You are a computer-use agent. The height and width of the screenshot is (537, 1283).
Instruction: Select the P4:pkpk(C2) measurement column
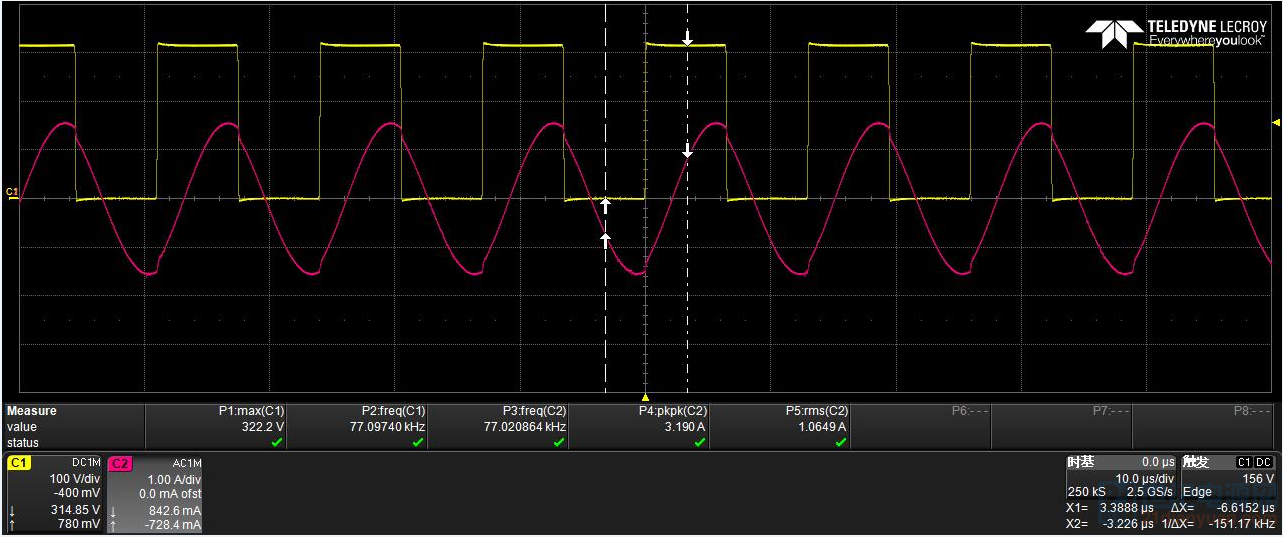(639, 426)
